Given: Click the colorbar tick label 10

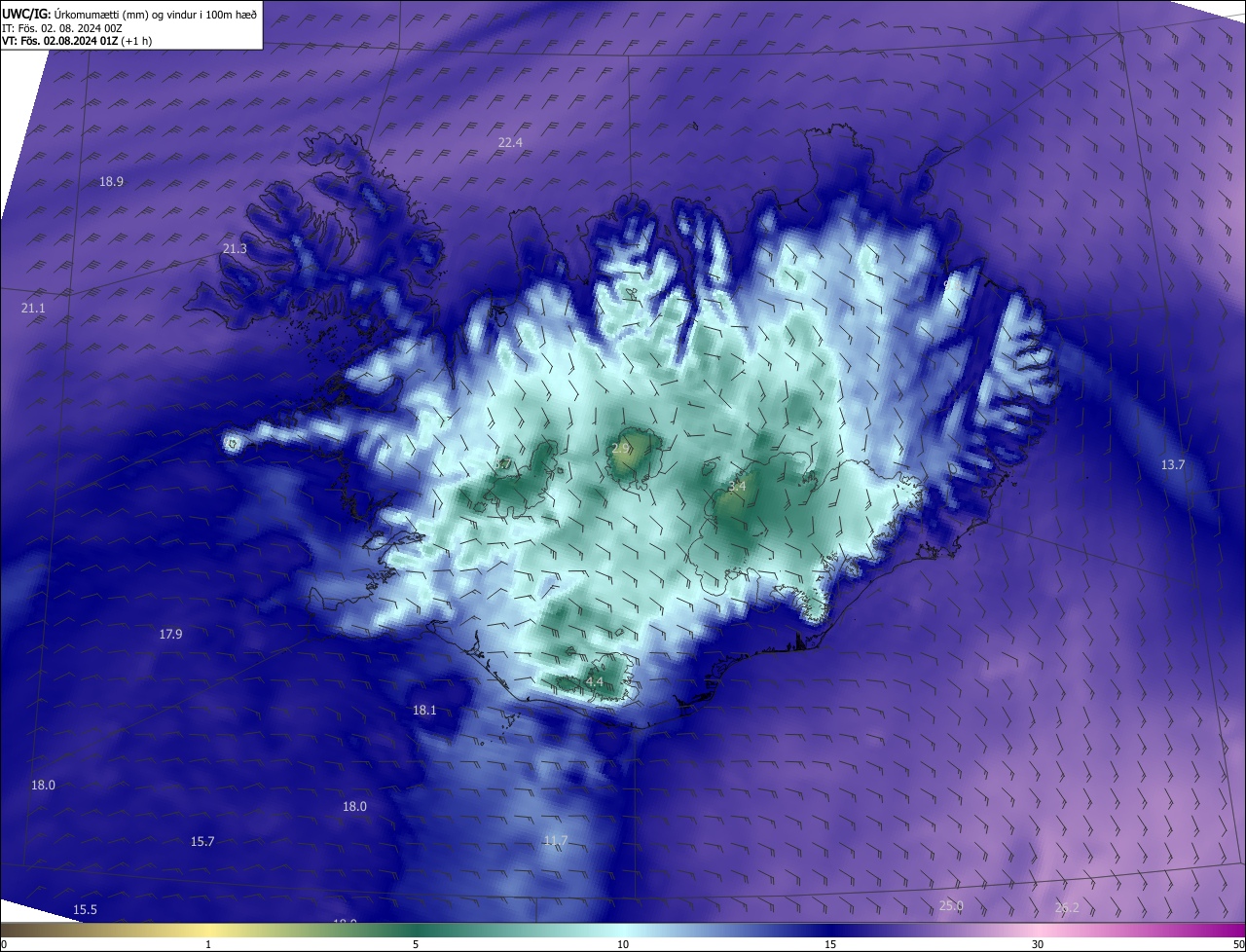Looking at the screenshot, I should pyautogui.click(x=623, y=944).
